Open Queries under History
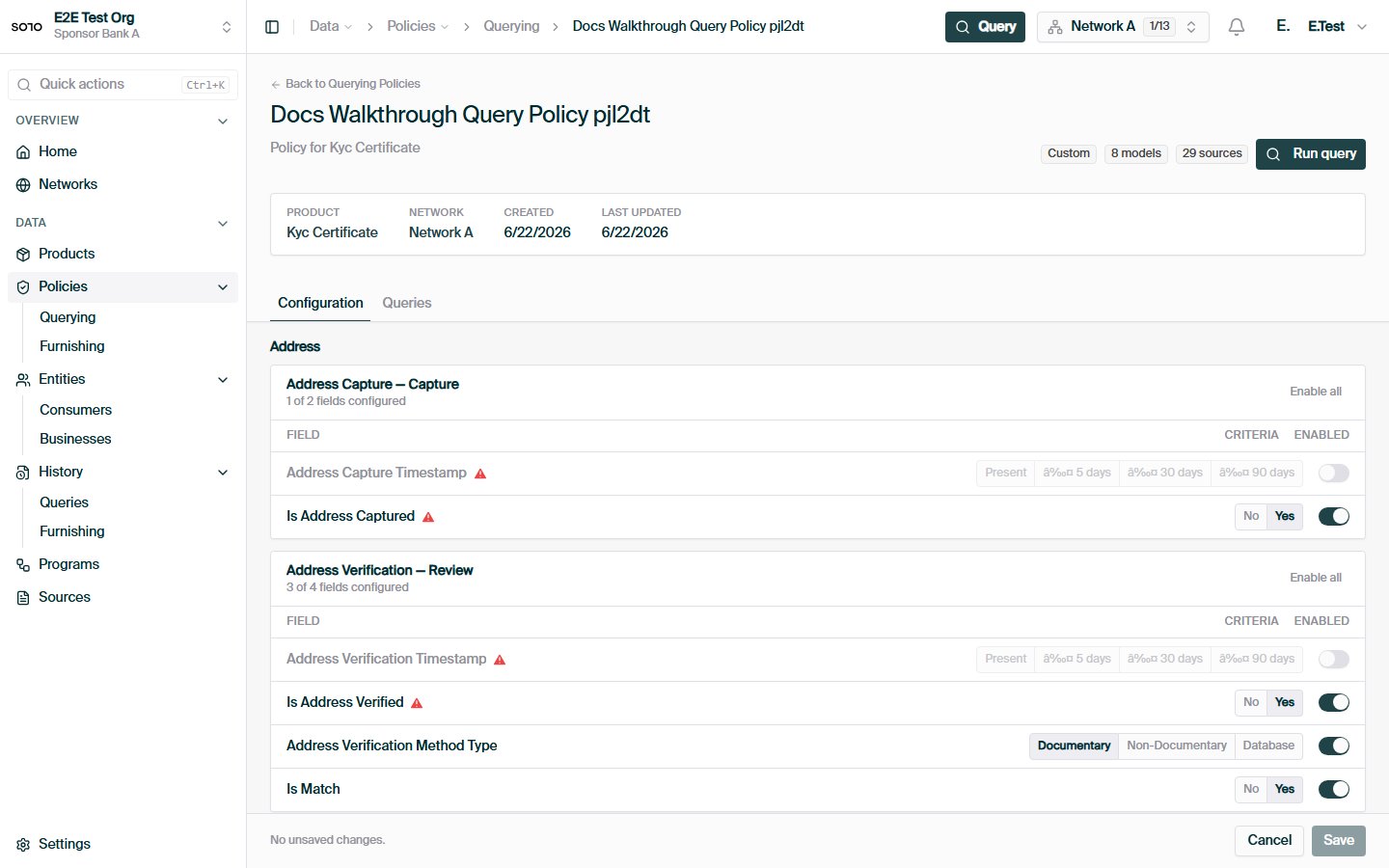The image size is (1389, 868). pos(64,502)
